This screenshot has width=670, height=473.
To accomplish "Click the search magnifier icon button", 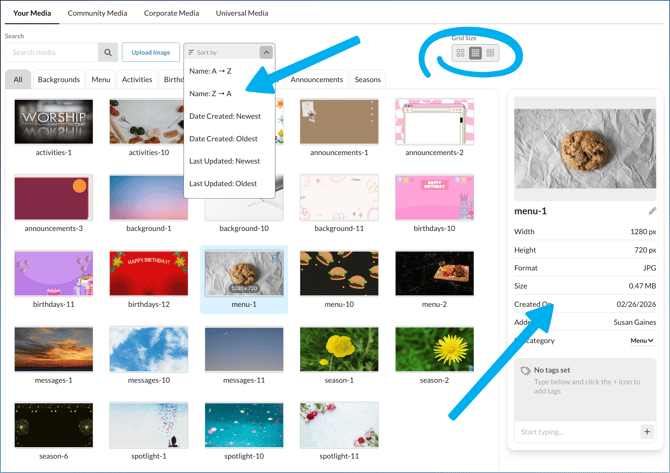I will click(x=107, y=52).
